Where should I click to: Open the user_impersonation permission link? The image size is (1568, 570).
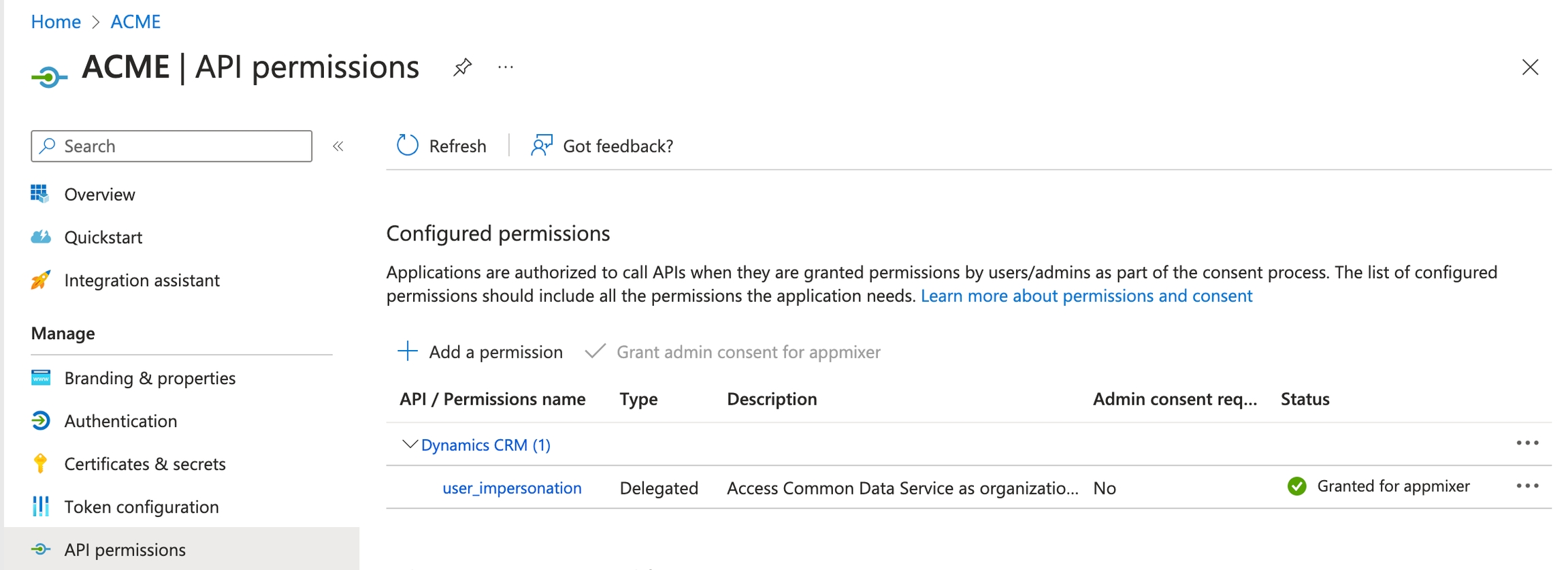(x=512, y=488)
